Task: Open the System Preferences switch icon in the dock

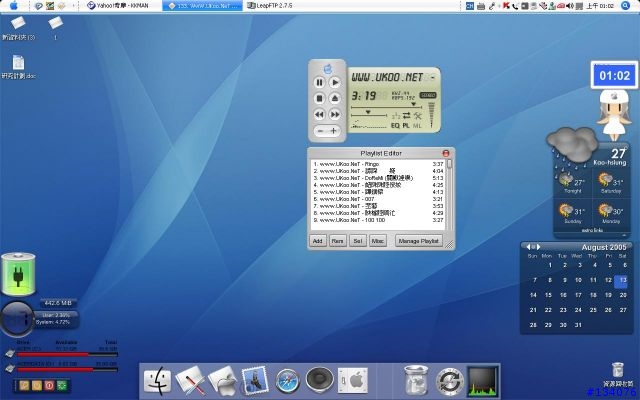Action: coord(353,380)
